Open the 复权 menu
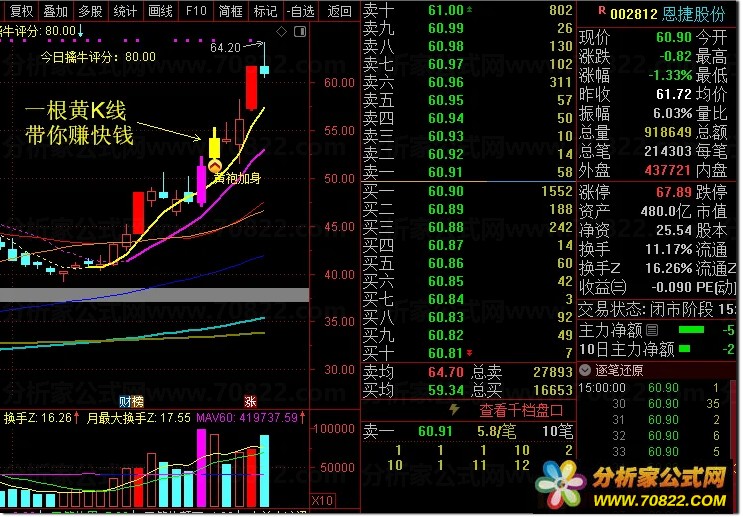The width and height of the screenshot is (743, 517). 21,11
